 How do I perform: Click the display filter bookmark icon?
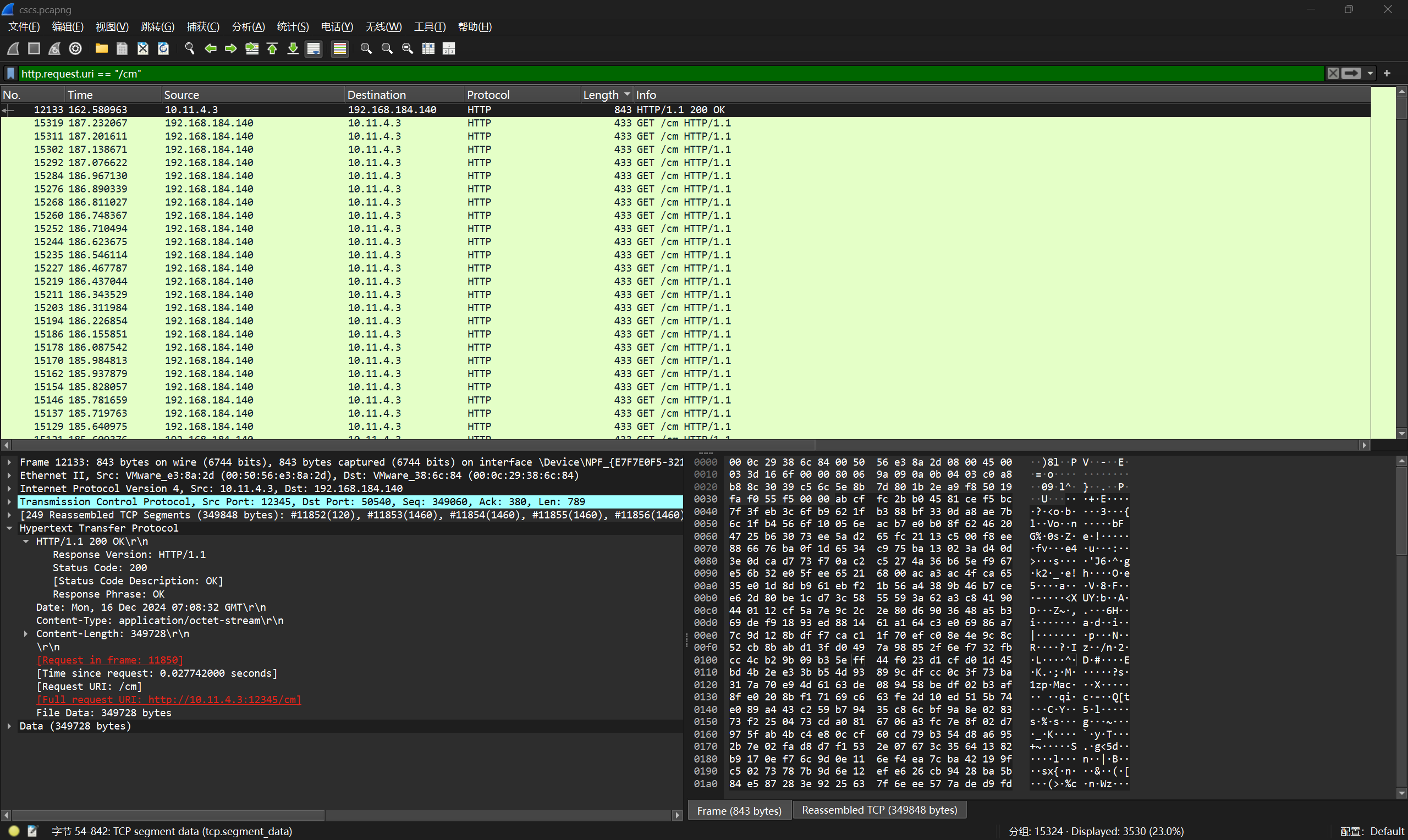(x=10, y=74)
